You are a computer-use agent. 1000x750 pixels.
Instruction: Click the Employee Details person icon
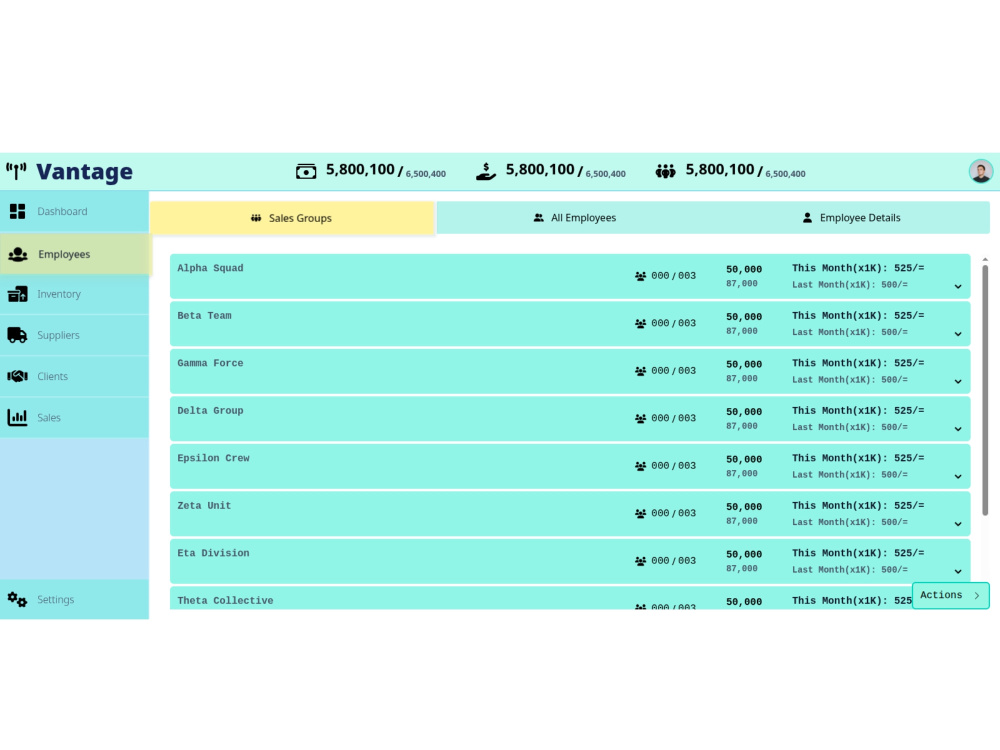click(807, 218)
